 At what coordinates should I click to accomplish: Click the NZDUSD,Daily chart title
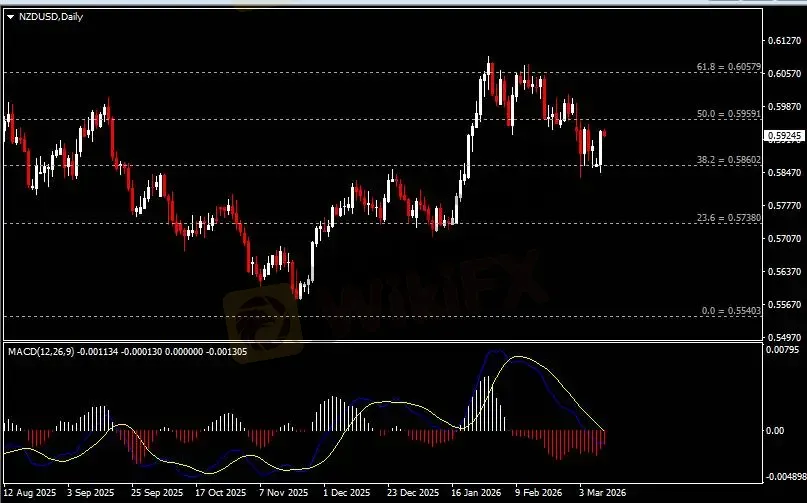[x=51, y=17]
